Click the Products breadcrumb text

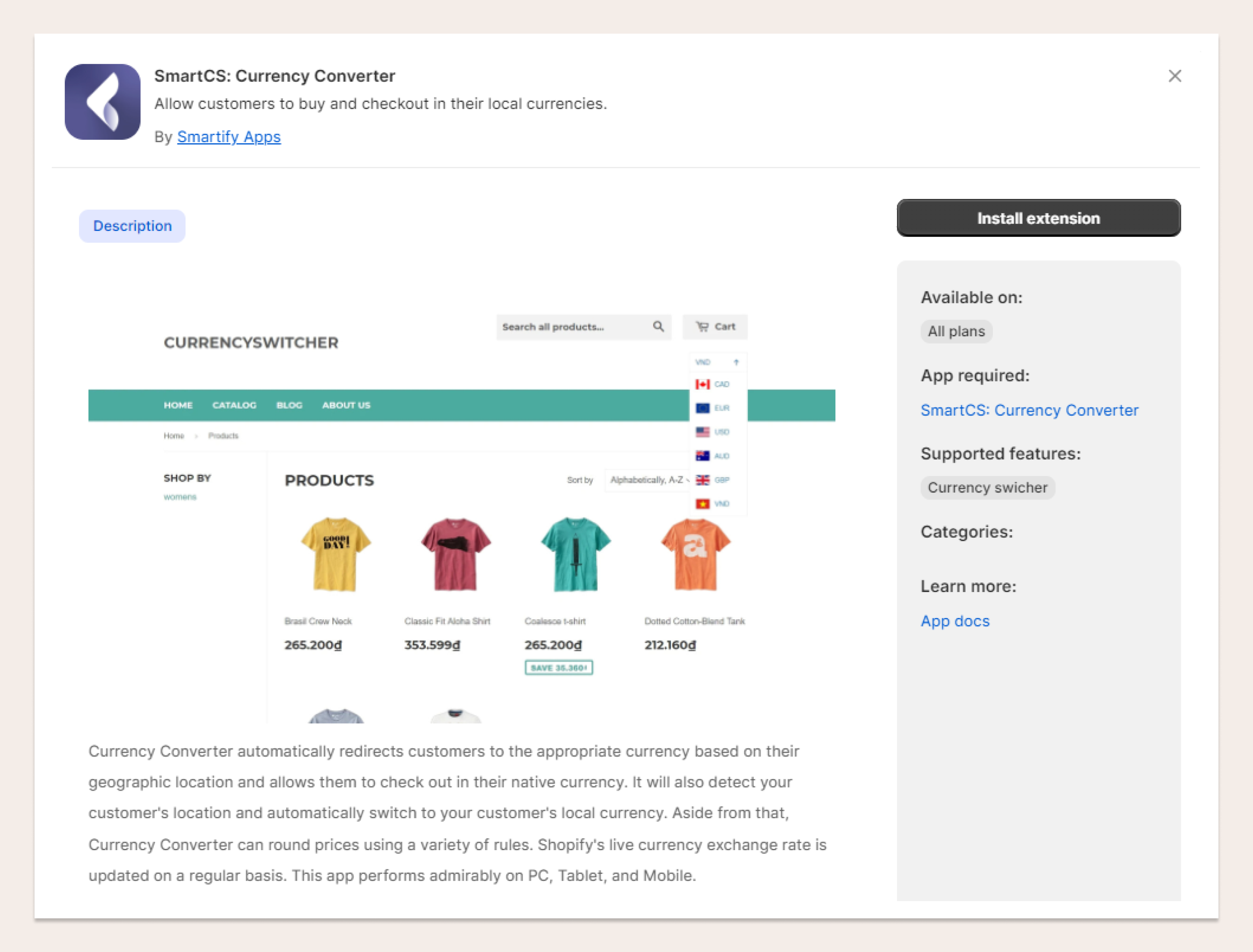(223, 436)
